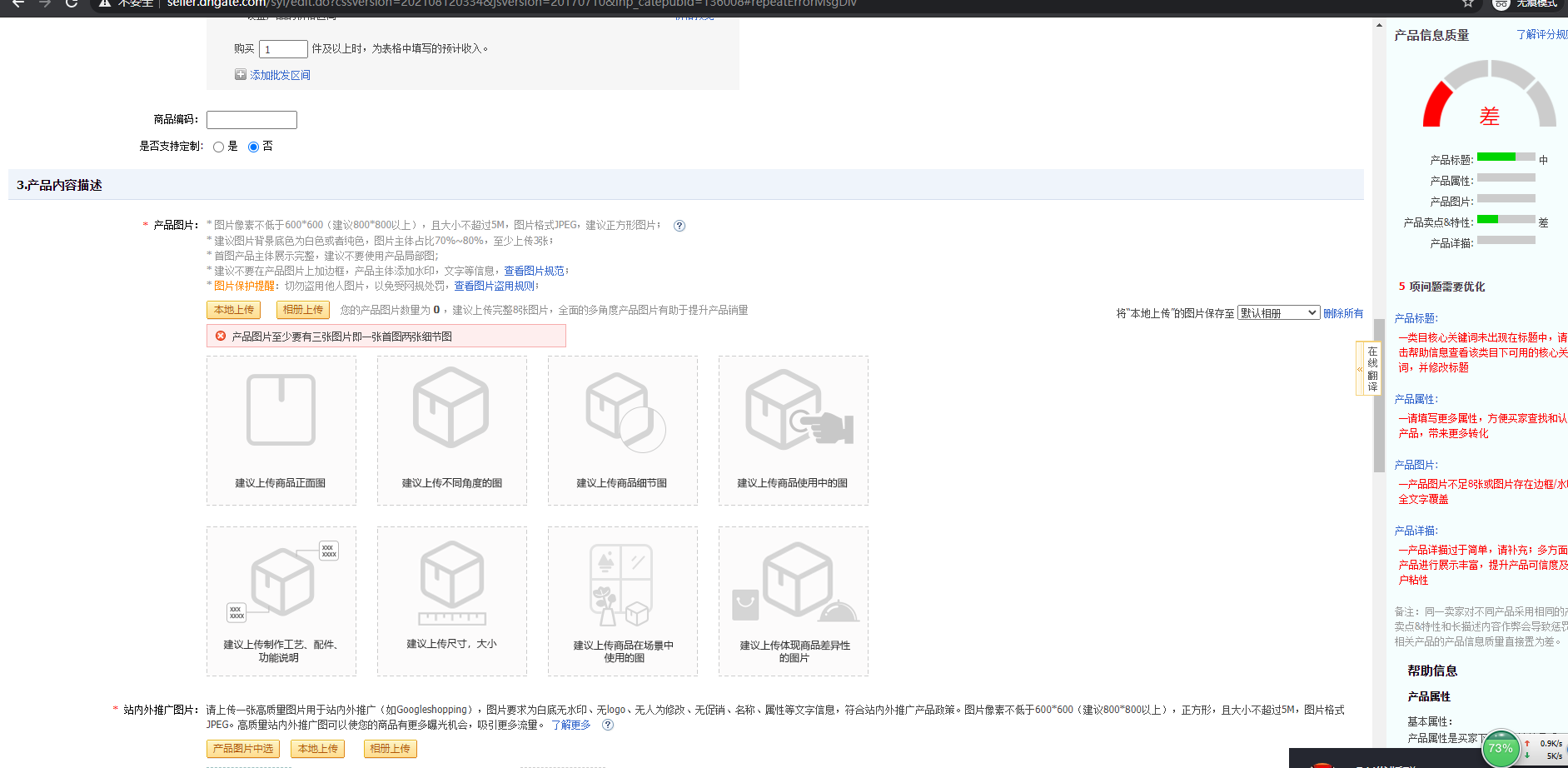Viewport: 1568px width, 768px height.
Task: Select 是 for customization support
Action: click(219, 147)
